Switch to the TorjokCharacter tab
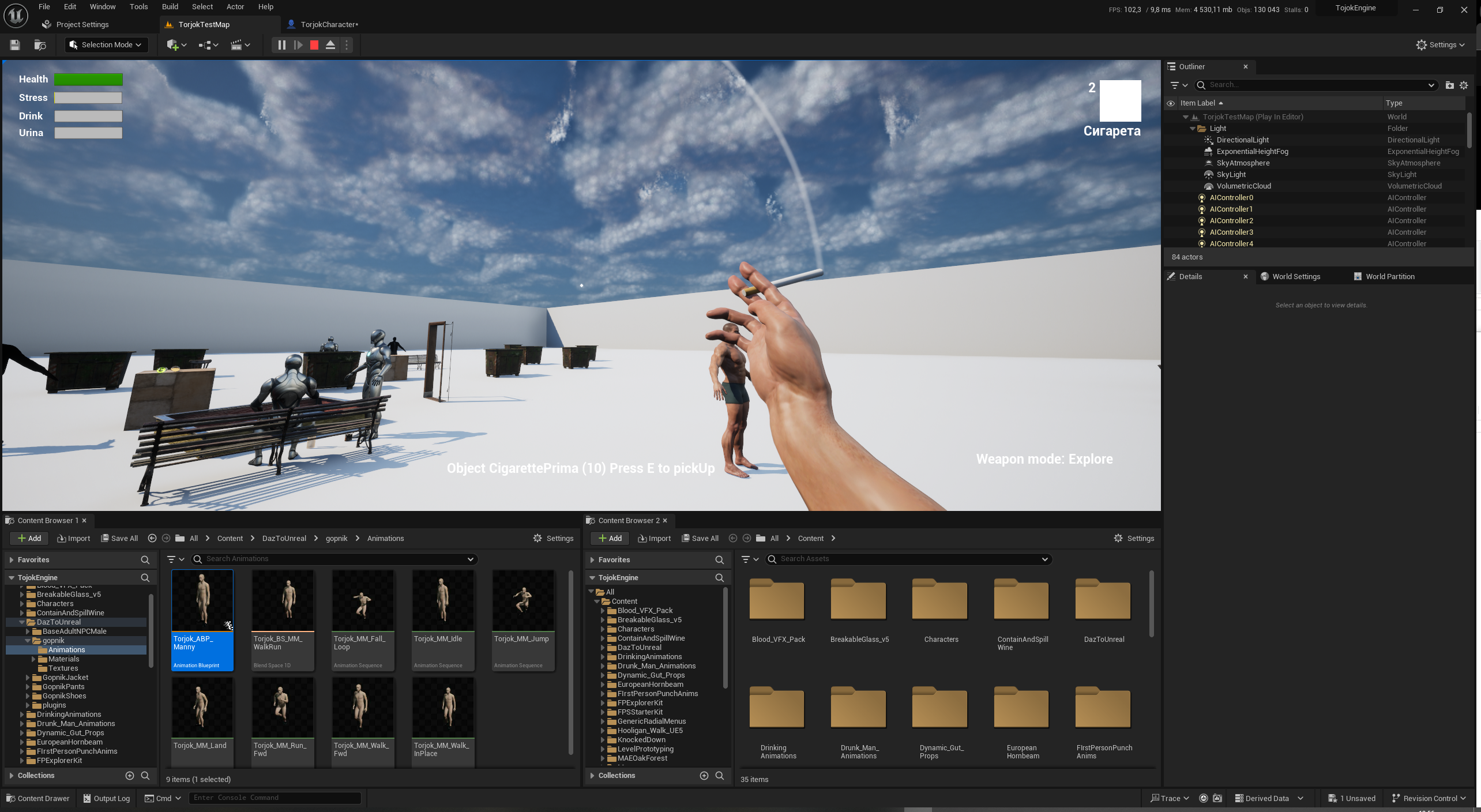 tap(329, 25)
